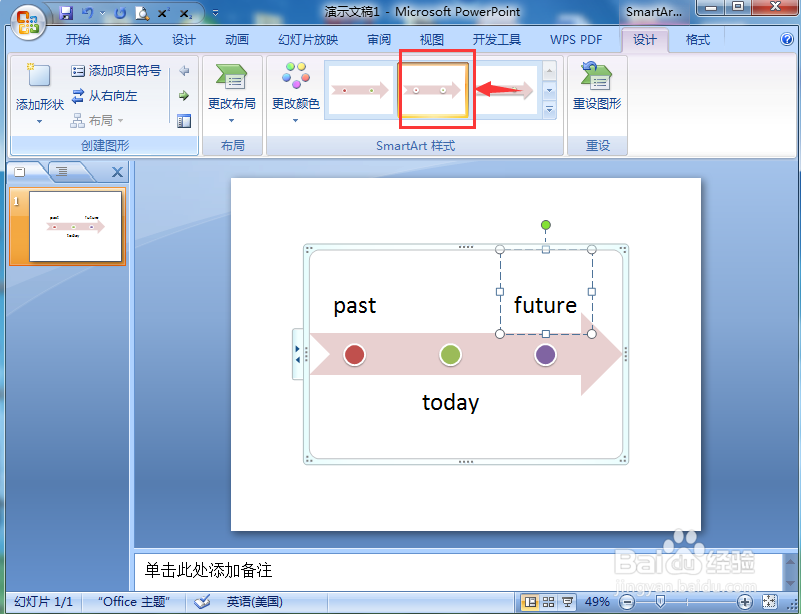Click the green rotation handle

[x=546, y=225]
